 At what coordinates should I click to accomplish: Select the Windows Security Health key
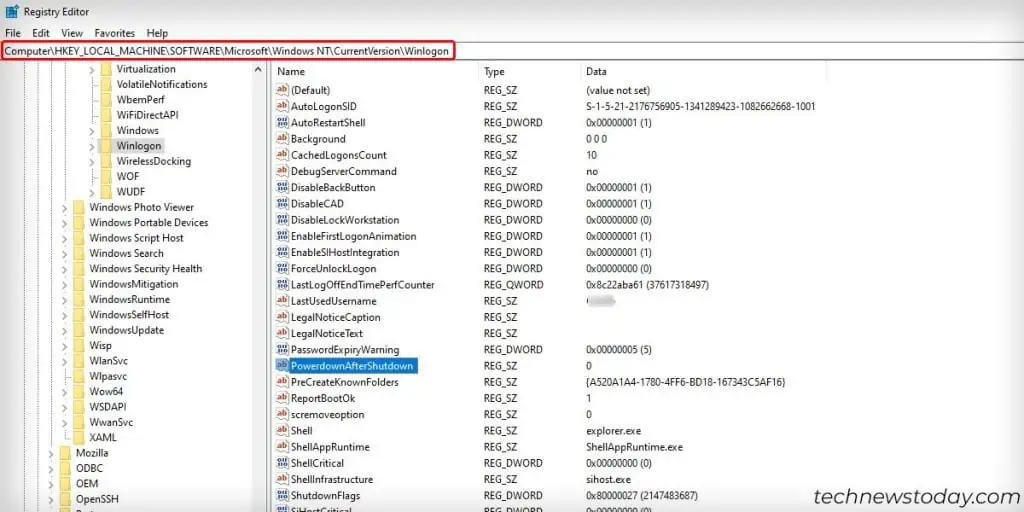(x=146, y=268)
